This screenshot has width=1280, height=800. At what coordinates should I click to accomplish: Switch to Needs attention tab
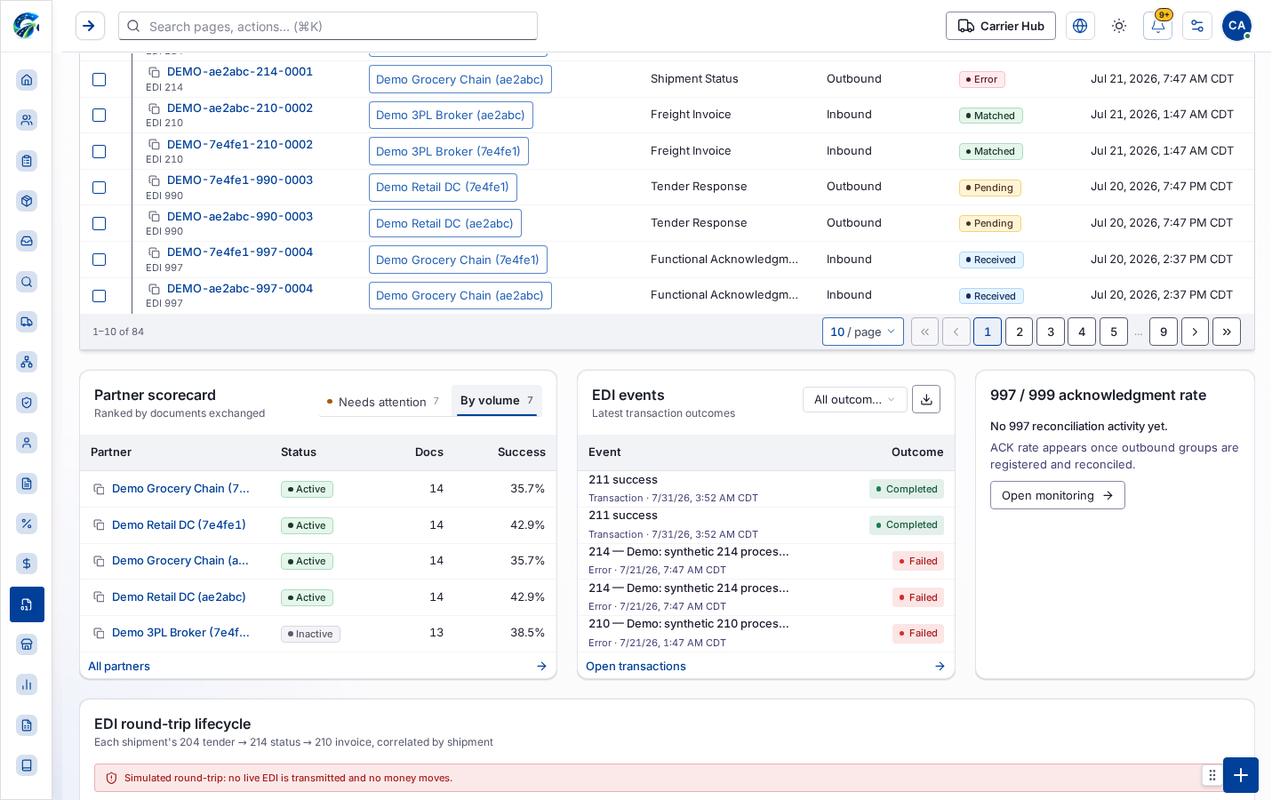383,402
